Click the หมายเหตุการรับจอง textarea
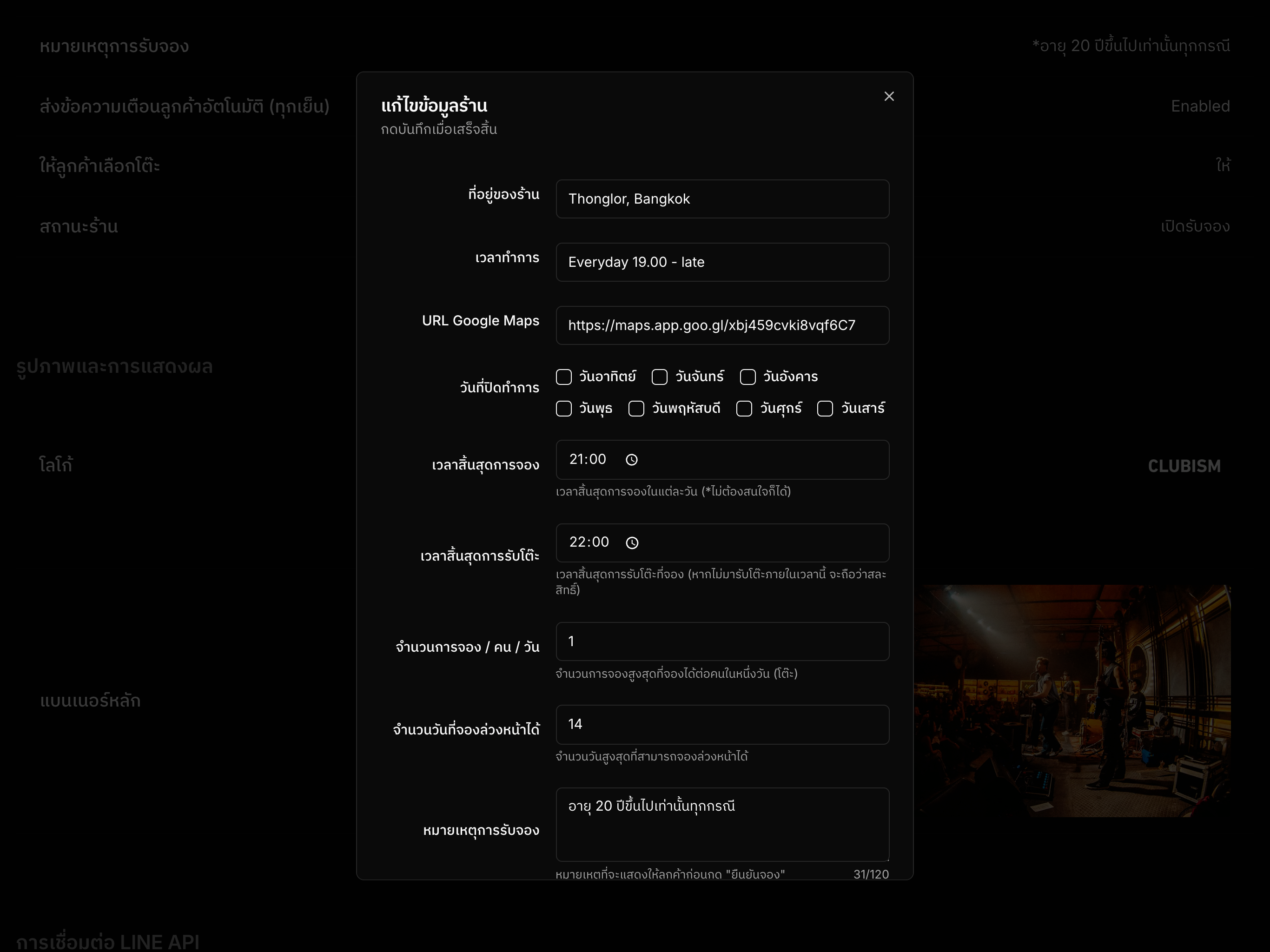 [722, 825]
